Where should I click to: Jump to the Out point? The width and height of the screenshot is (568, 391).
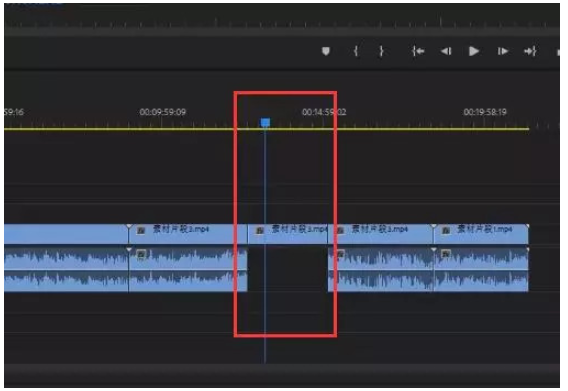click(530, 51)
